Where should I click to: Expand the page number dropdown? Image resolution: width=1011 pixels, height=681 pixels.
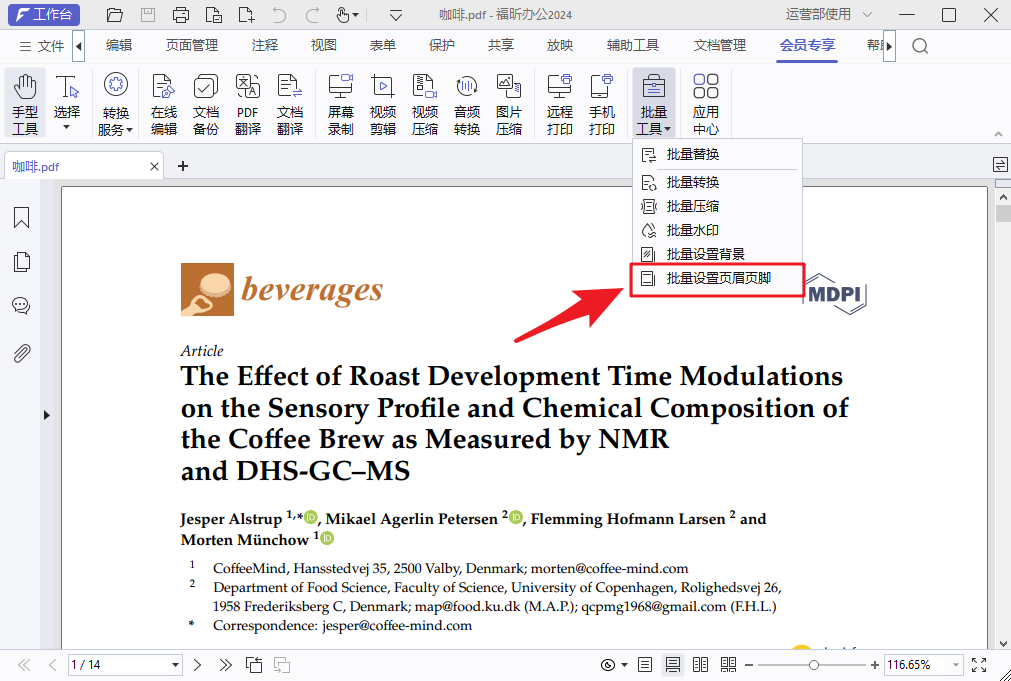coord(175,665)
